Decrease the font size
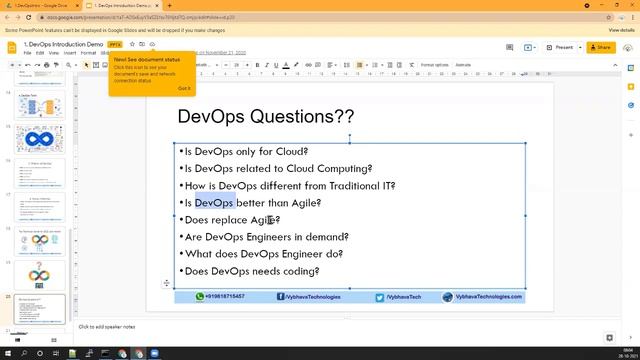The height and width of the screenshot is (360, 640). coord(226,65)
